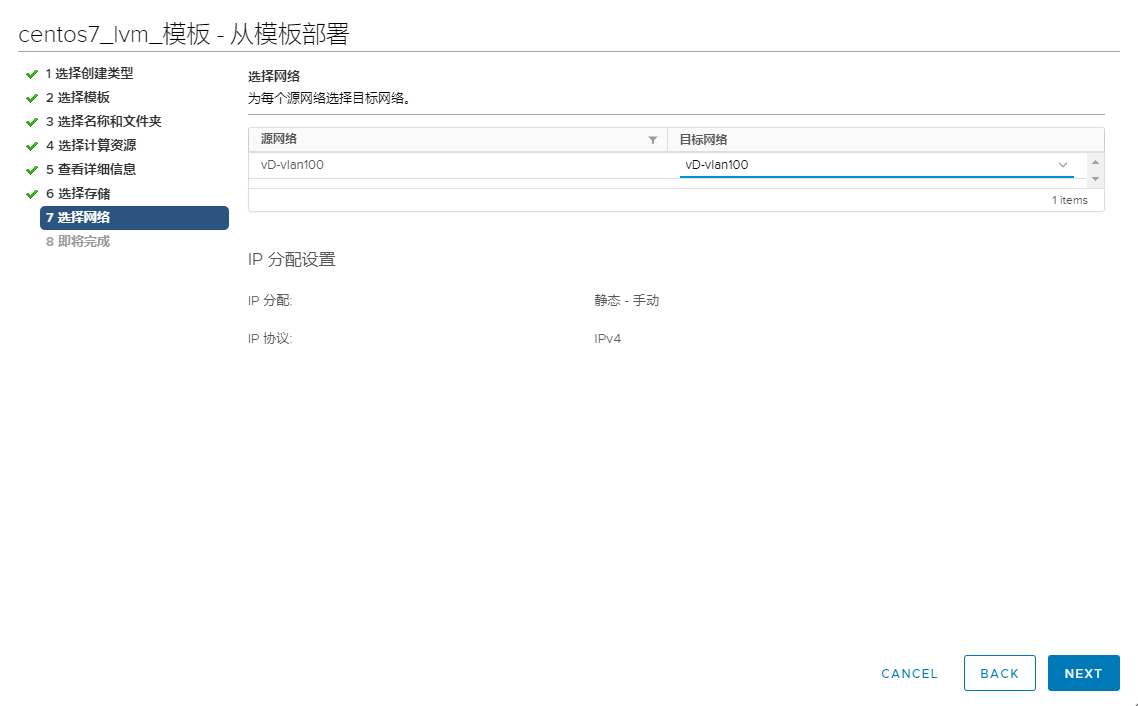Screen dimensions: 1138x706
Task: Click the green checkmark beside 选择创建类型
Action: click(31, 74)
